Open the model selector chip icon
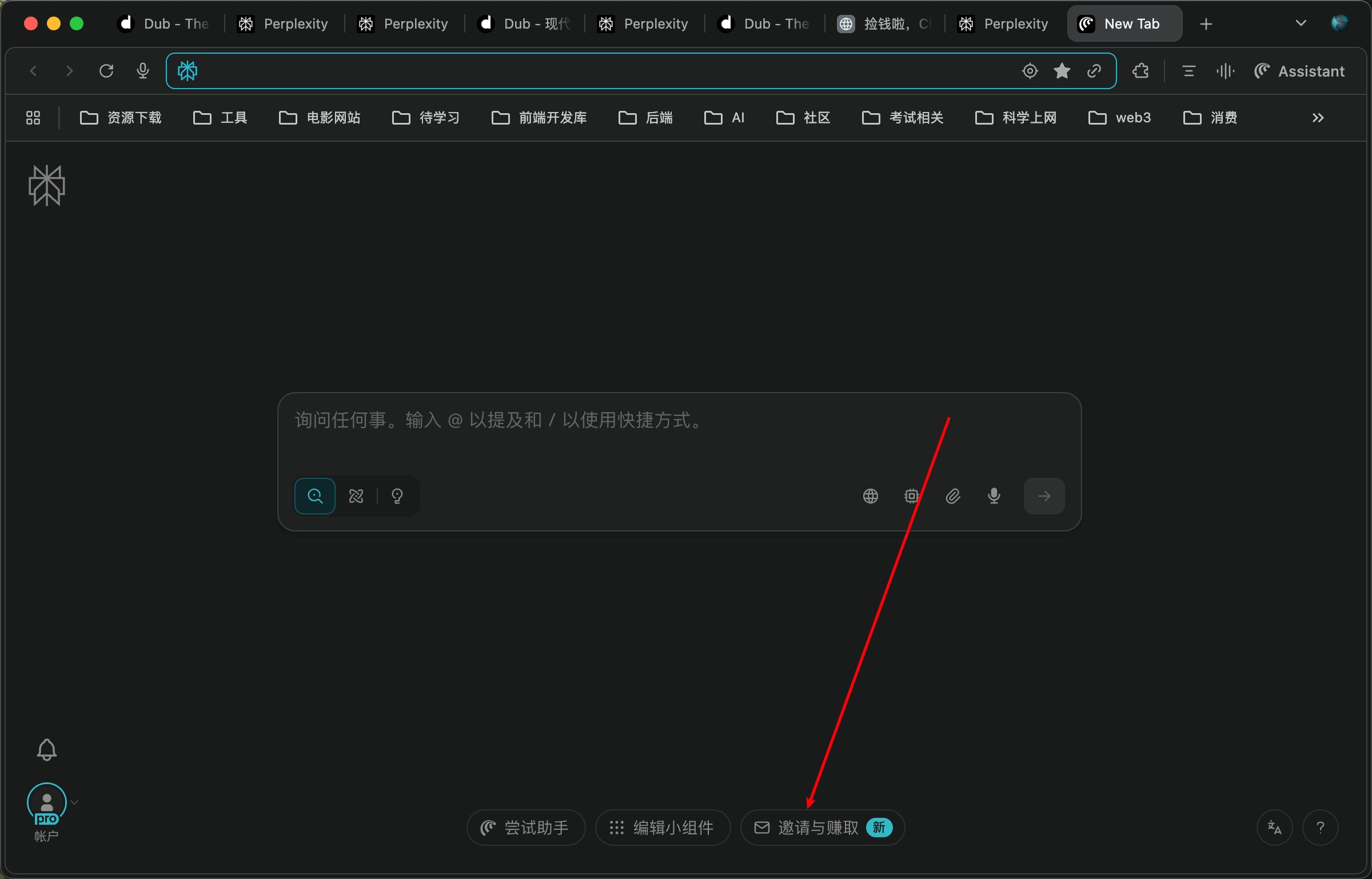The height and width of the screenshot is (879, 1372). (911, 496)
